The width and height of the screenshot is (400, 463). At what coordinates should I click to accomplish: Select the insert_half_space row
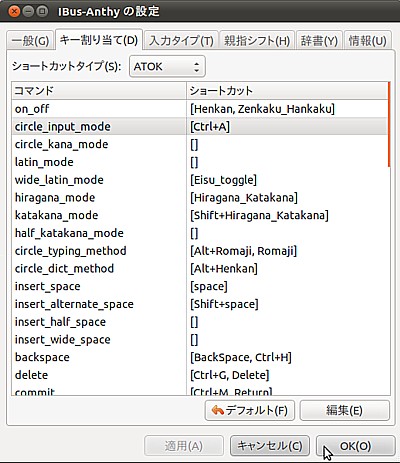point(200,322)
